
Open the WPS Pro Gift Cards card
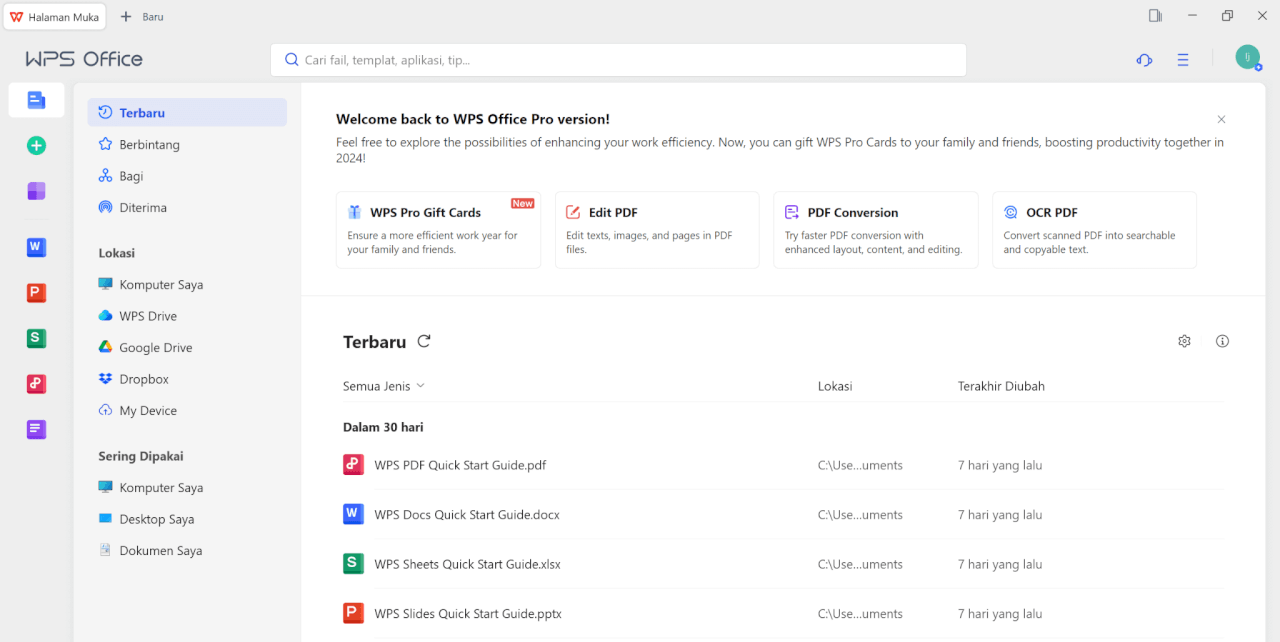[438, 230]
